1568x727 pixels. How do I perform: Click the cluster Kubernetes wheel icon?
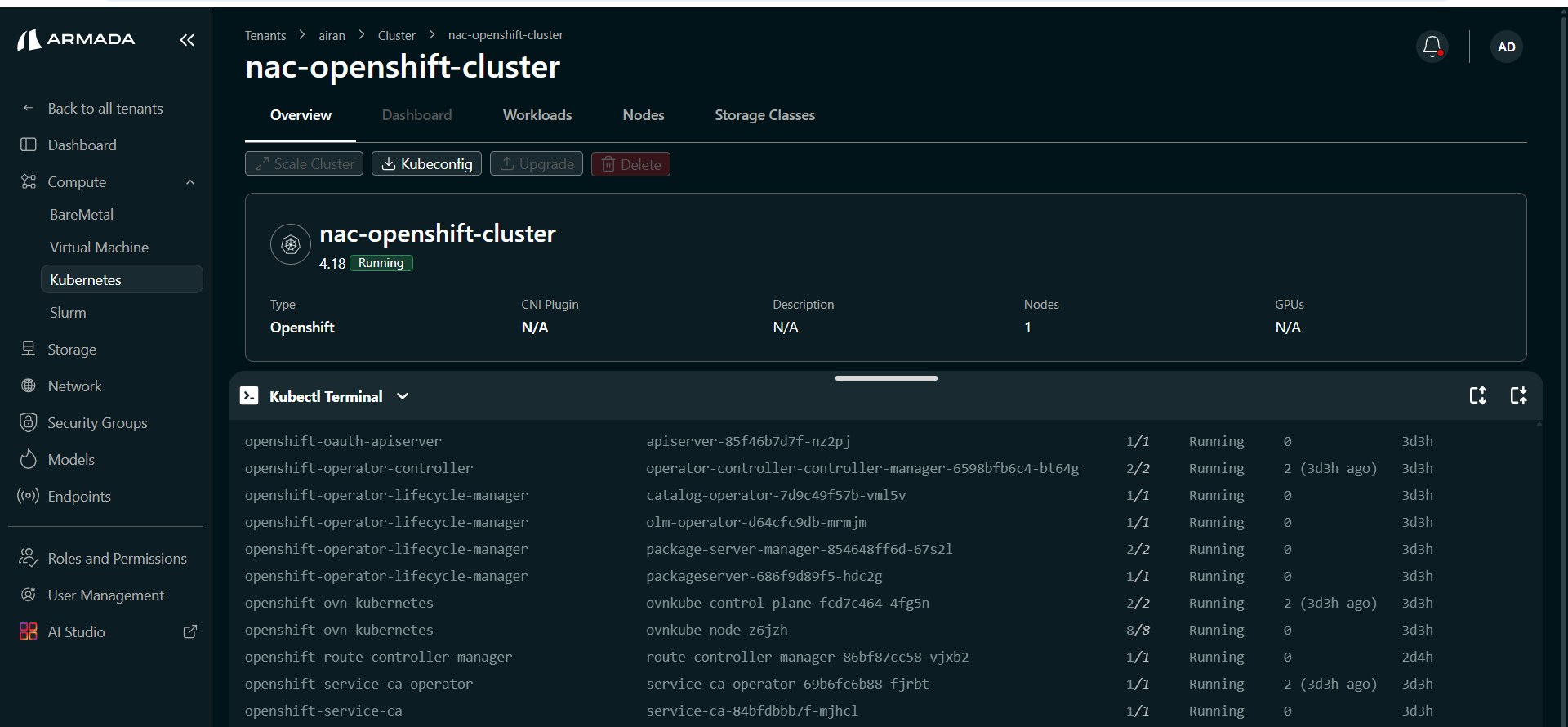291,244
